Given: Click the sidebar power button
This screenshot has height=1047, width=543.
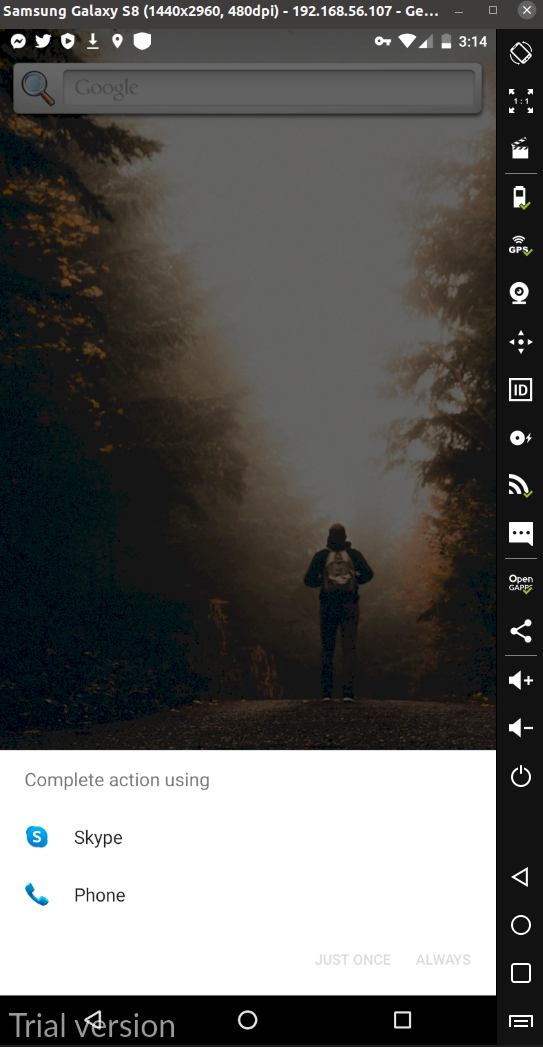Looking at the screenshot, I should point(520,777).
